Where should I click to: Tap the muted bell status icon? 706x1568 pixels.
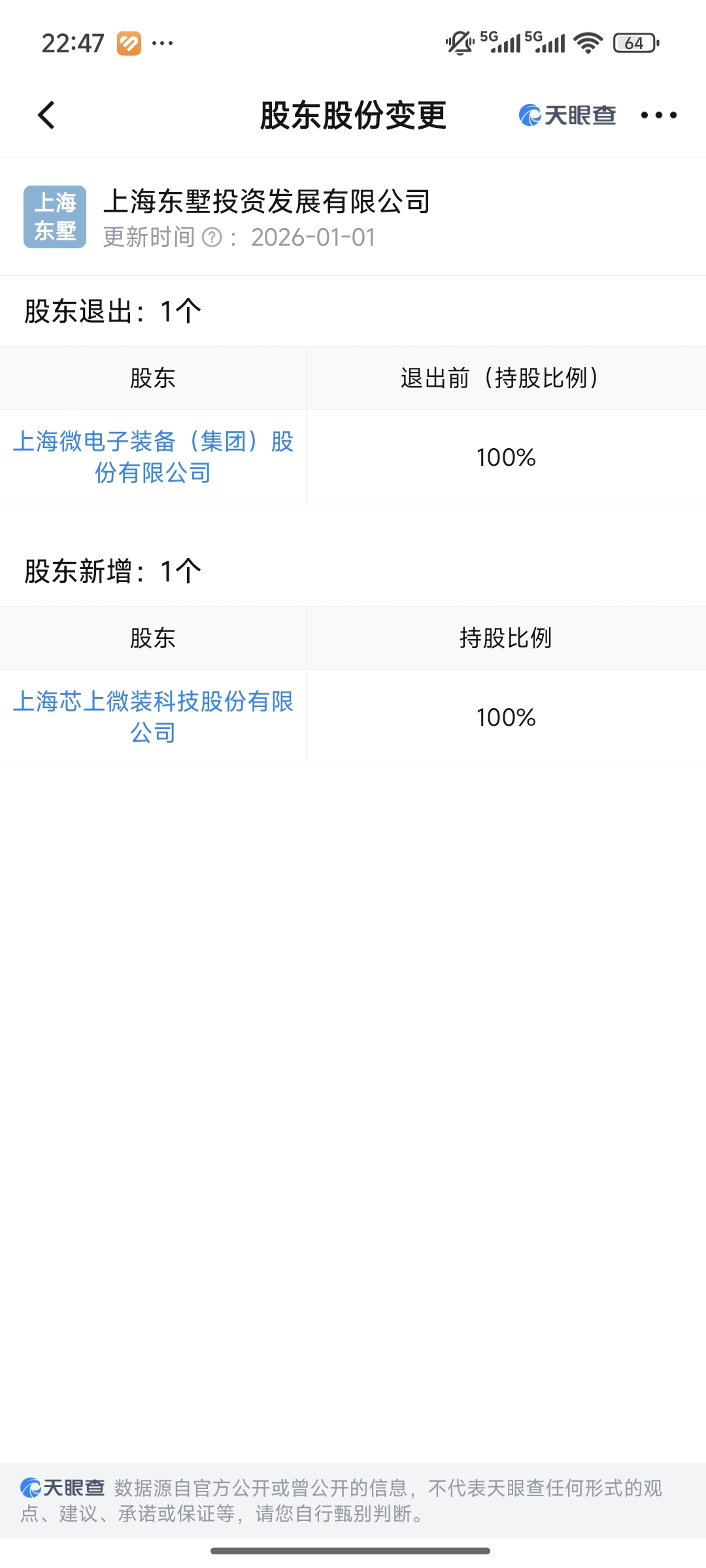pyautogui.click(x=460, y=43)
